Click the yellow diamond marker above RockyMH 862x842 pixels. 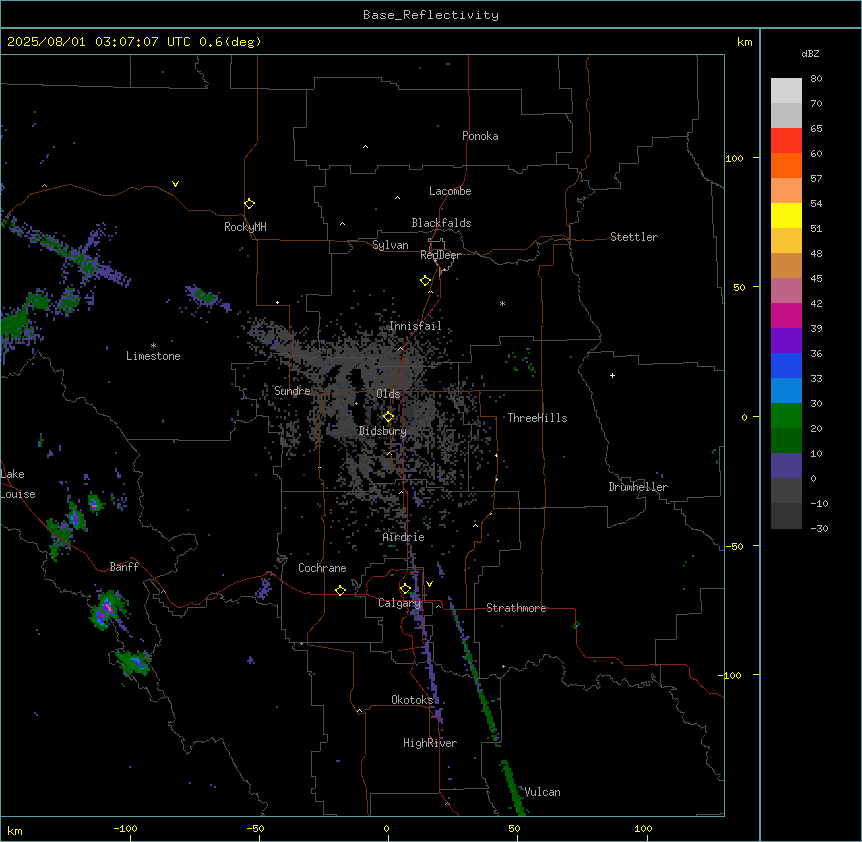(x=249, y=204)
